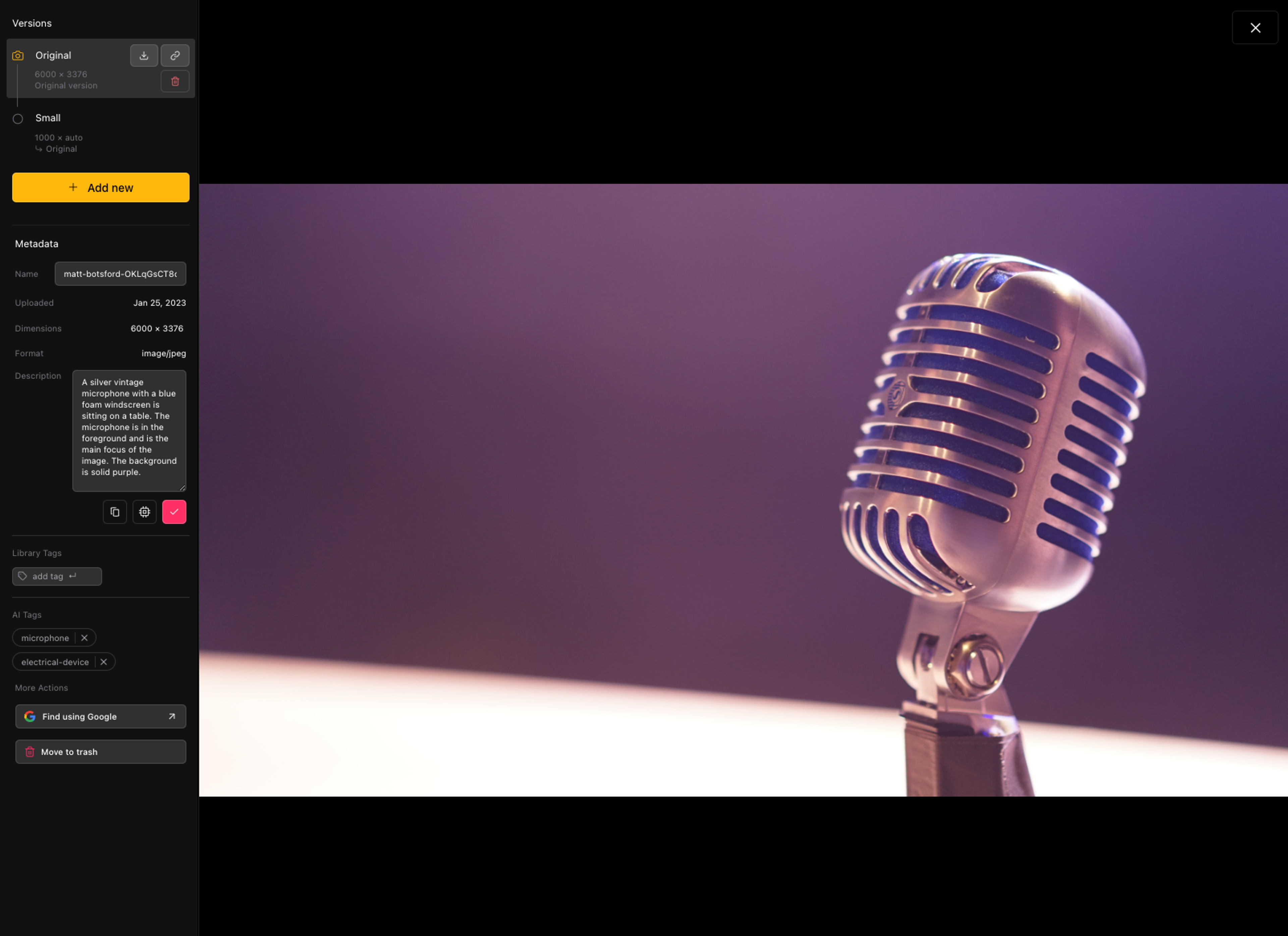Screen dimensions: 1288x936
Task: Click the trash/delete icon for Original version
Action: point(175,81)
